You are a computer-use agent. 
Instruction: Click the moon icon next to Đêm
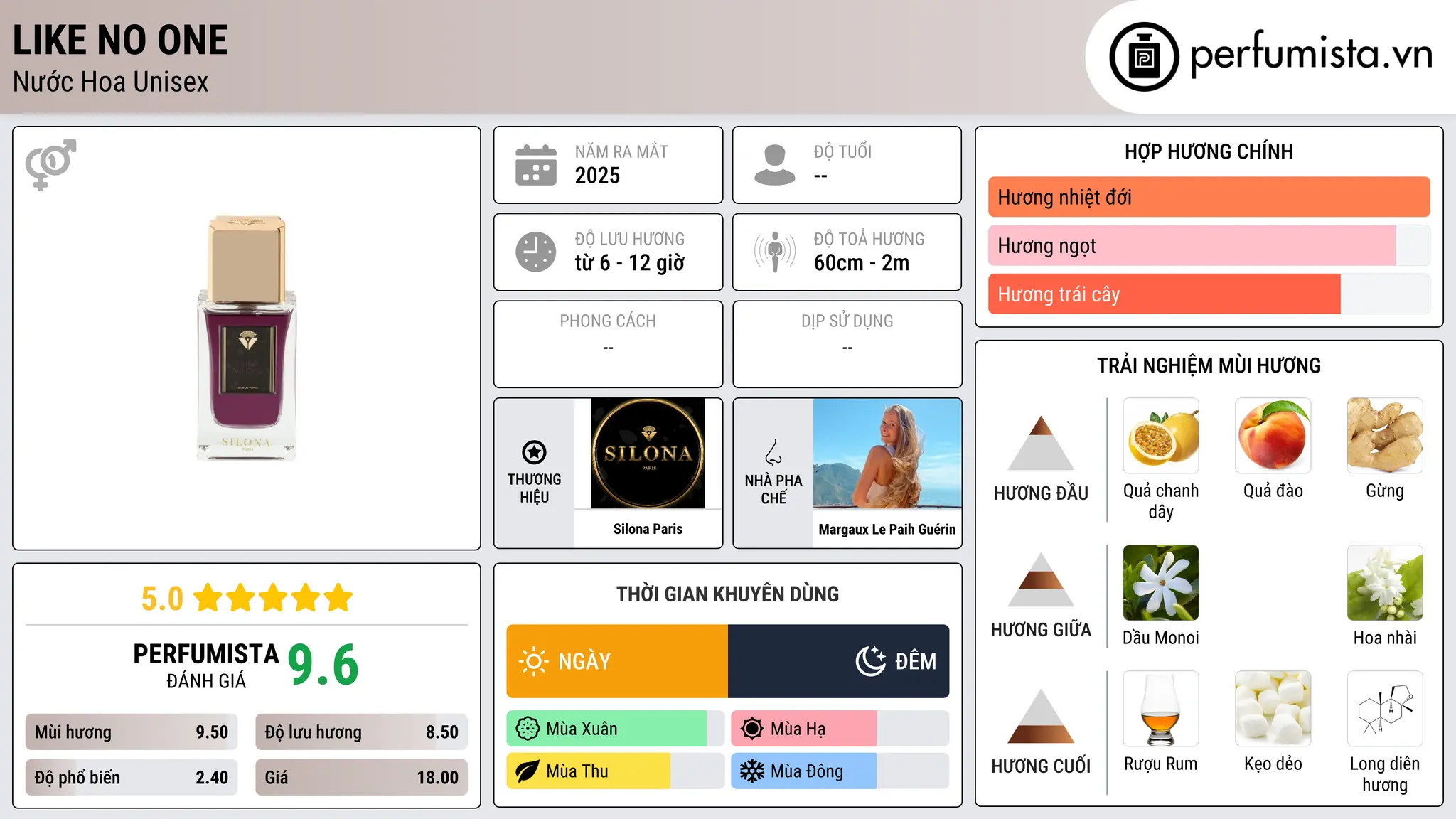(x=871, y=661)
